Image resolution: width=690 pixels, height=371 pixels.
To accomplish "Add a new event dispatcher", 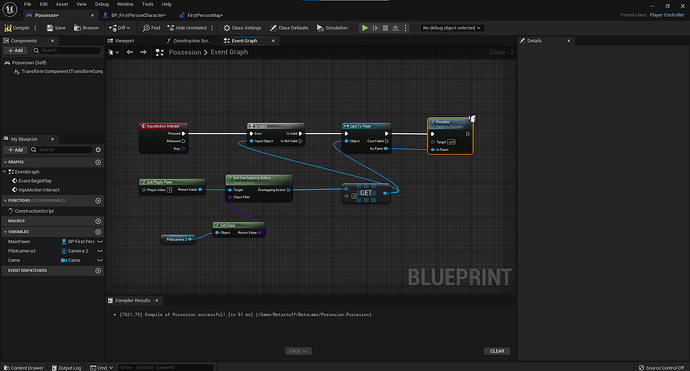I will coord(98,271).
